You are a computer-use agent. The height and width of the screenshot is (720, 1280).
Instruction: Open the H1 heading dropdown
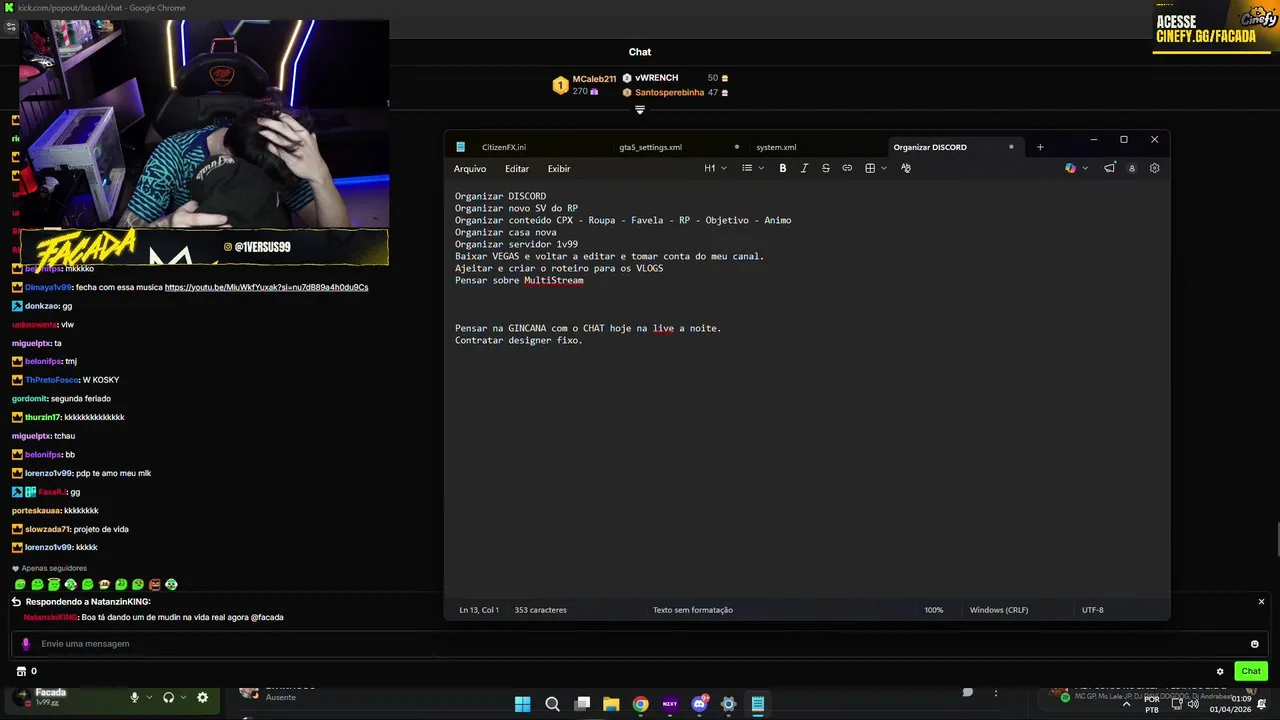coord(715,168)
